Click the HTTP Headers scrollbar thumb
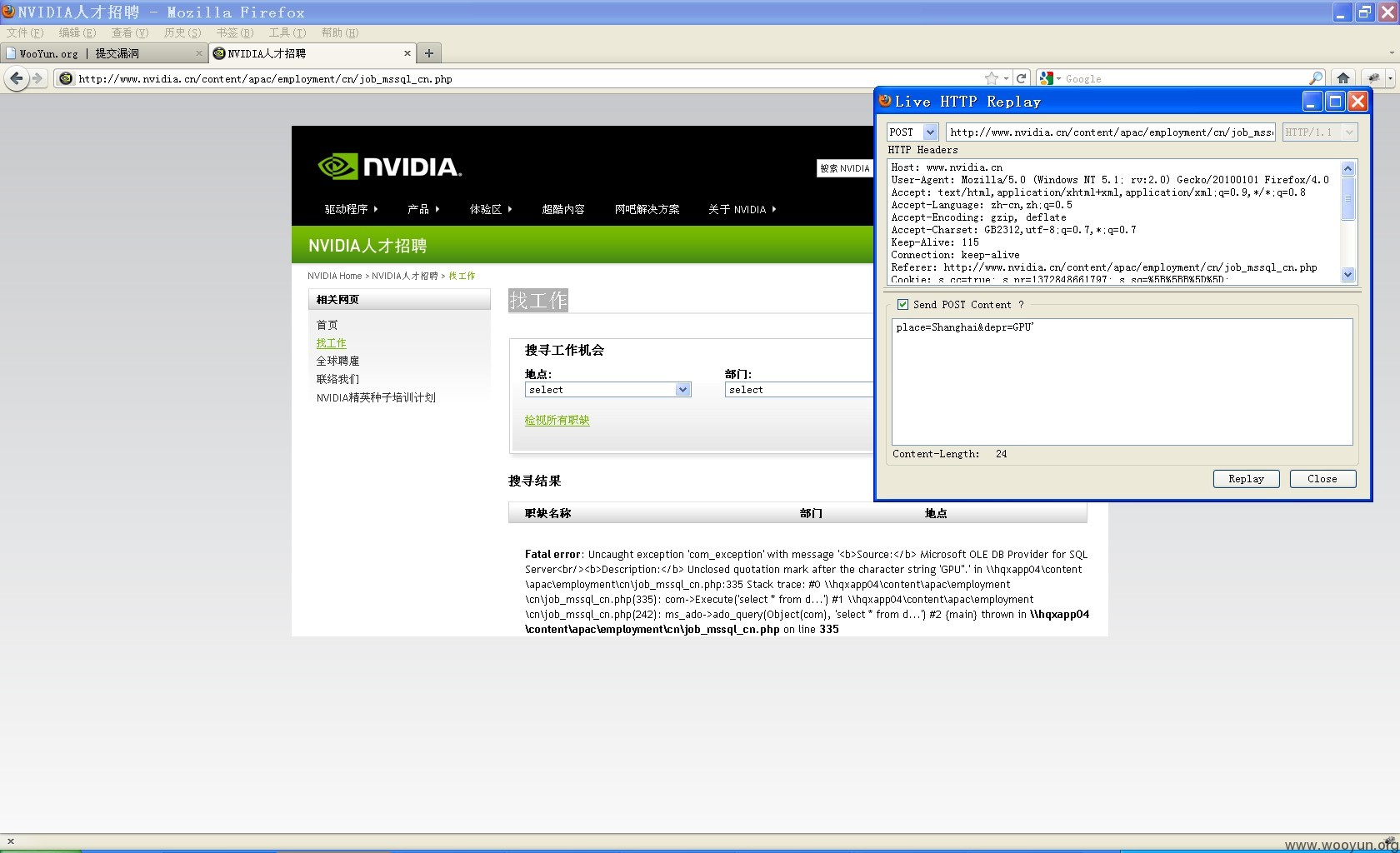Viewport: 1400px width, 853px height. [x=1348, y=199]
